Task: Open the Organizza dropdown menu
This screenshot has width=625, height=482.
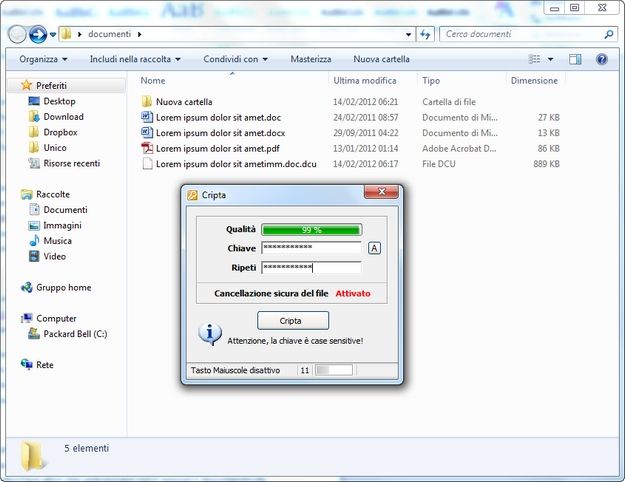Action: pyautogui.click(x=43, y=59)
